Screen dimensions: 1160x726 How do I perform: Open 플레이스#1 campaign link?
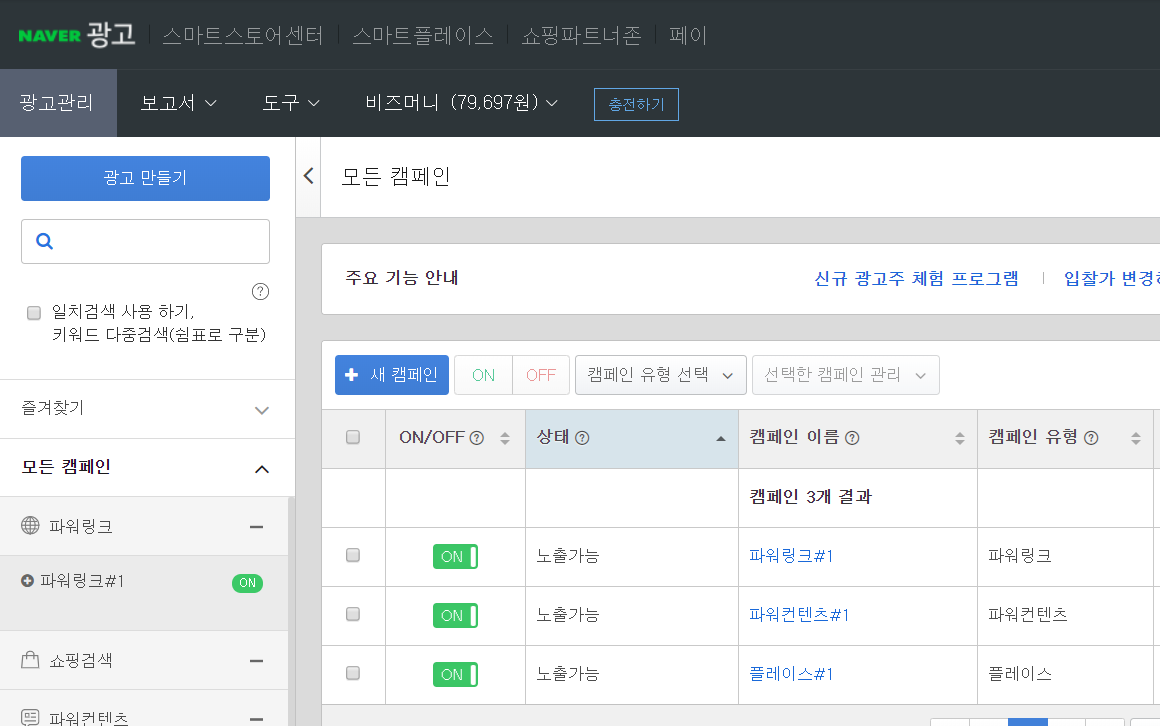791,674
